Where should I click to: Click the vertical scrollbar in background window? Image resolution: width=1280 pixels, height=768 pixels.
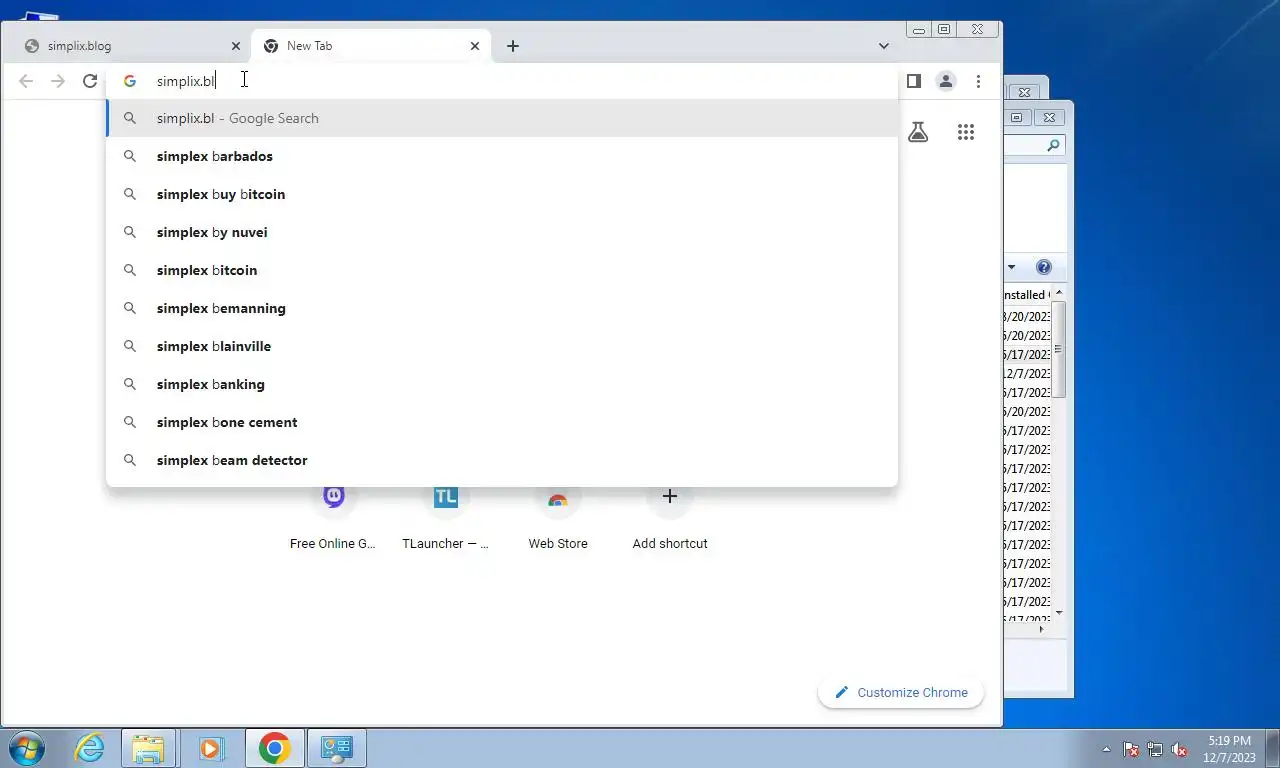pos(1059,349)
